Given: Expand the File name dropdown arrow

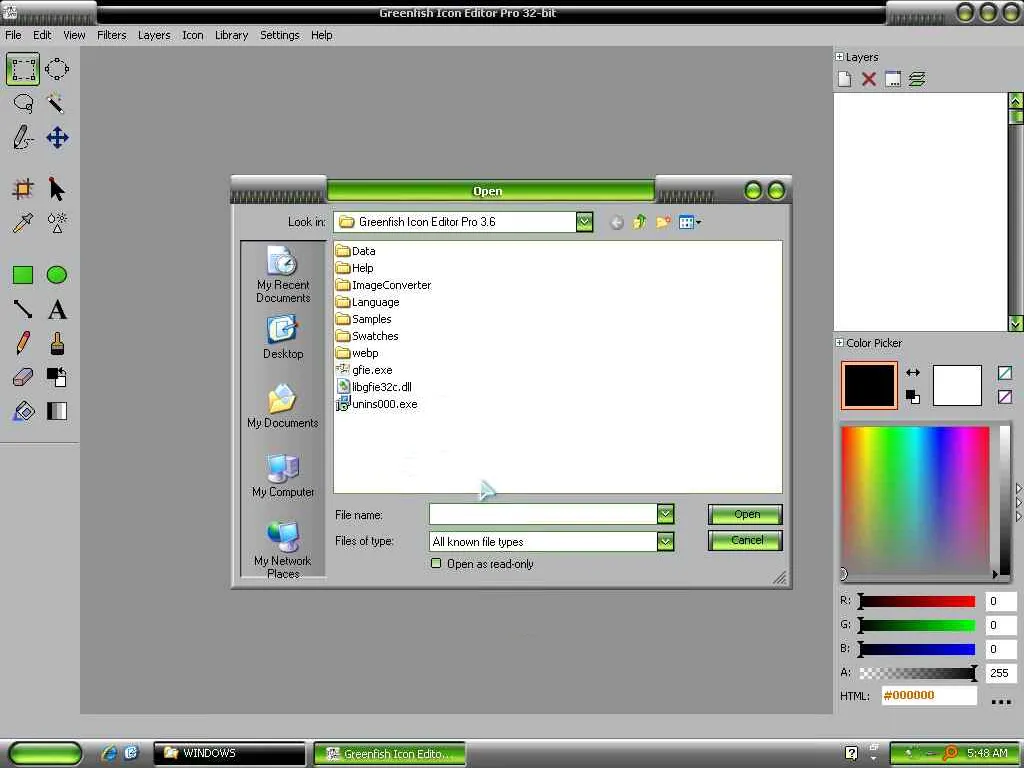Looking at the screenshot, I should tap(665, 514).
